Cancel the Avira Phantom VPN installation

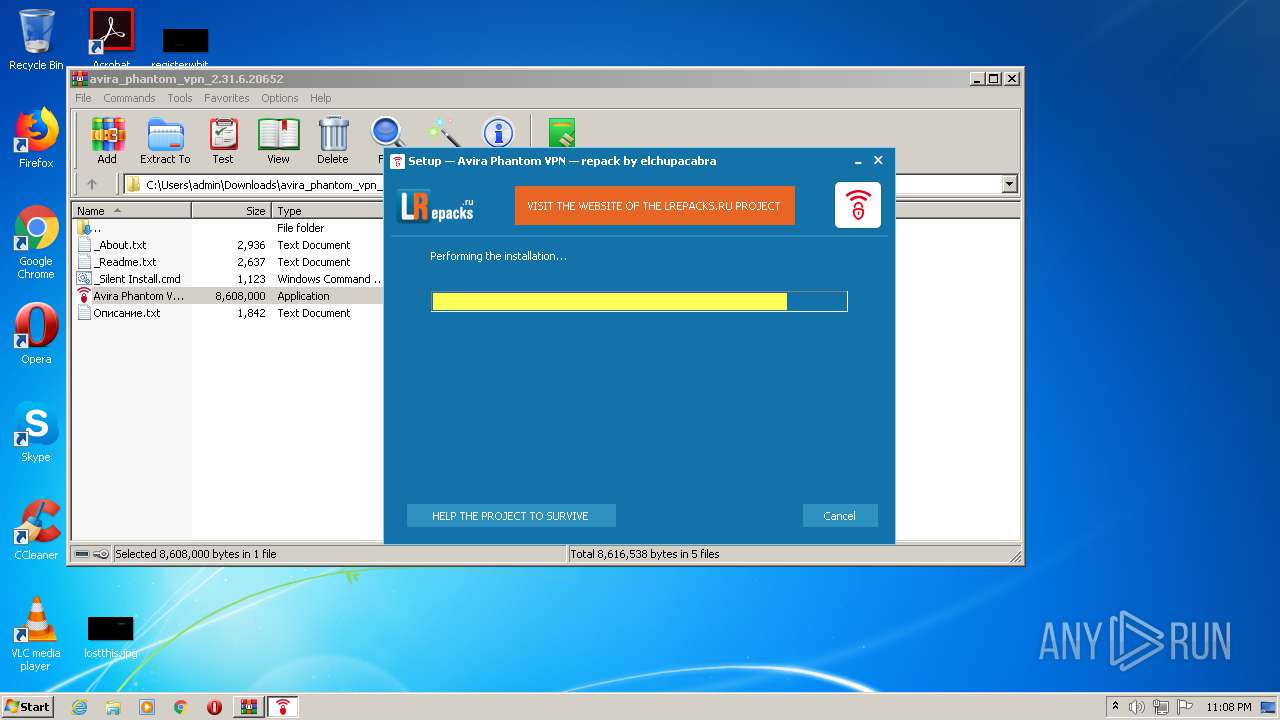839,516
